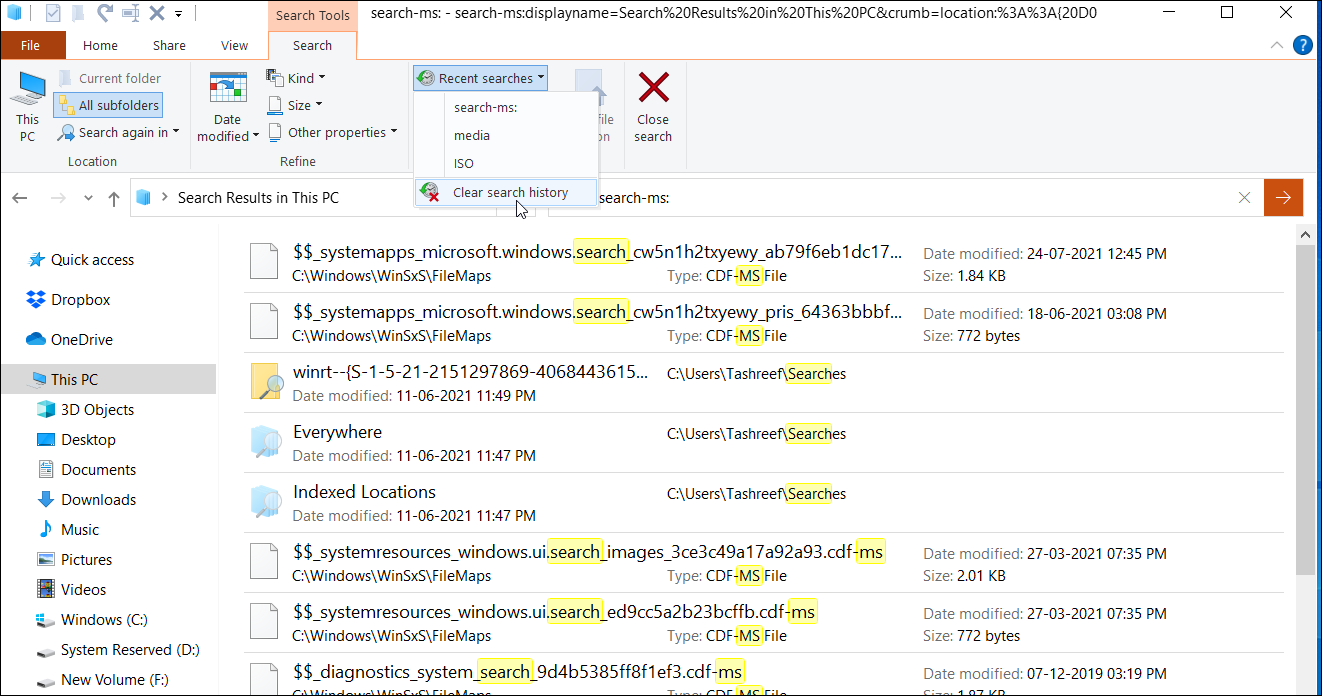Select This PC in navigation pane
This screenshot has width=1322, height=696.
107,379
